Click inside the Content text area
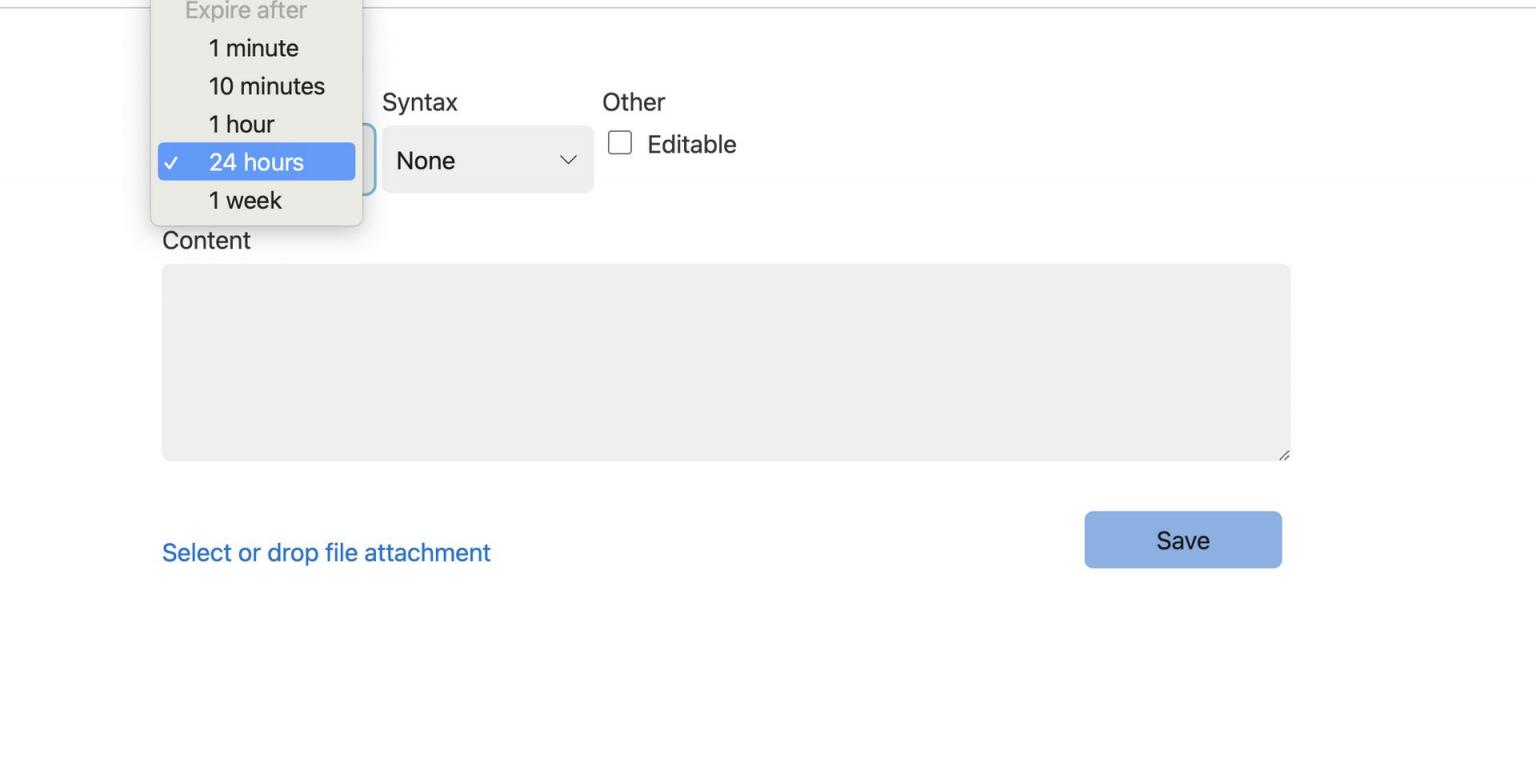Viewport: 1536px width, 770px height. tap(725, 362)
